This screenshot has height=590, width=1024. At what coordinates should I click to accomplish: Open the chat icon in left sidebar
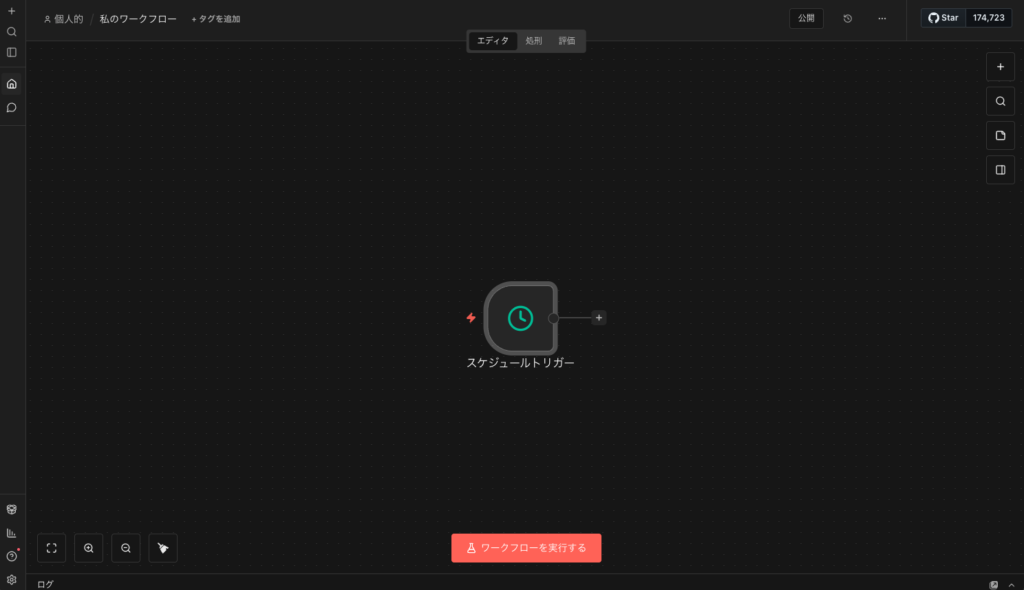12,107
